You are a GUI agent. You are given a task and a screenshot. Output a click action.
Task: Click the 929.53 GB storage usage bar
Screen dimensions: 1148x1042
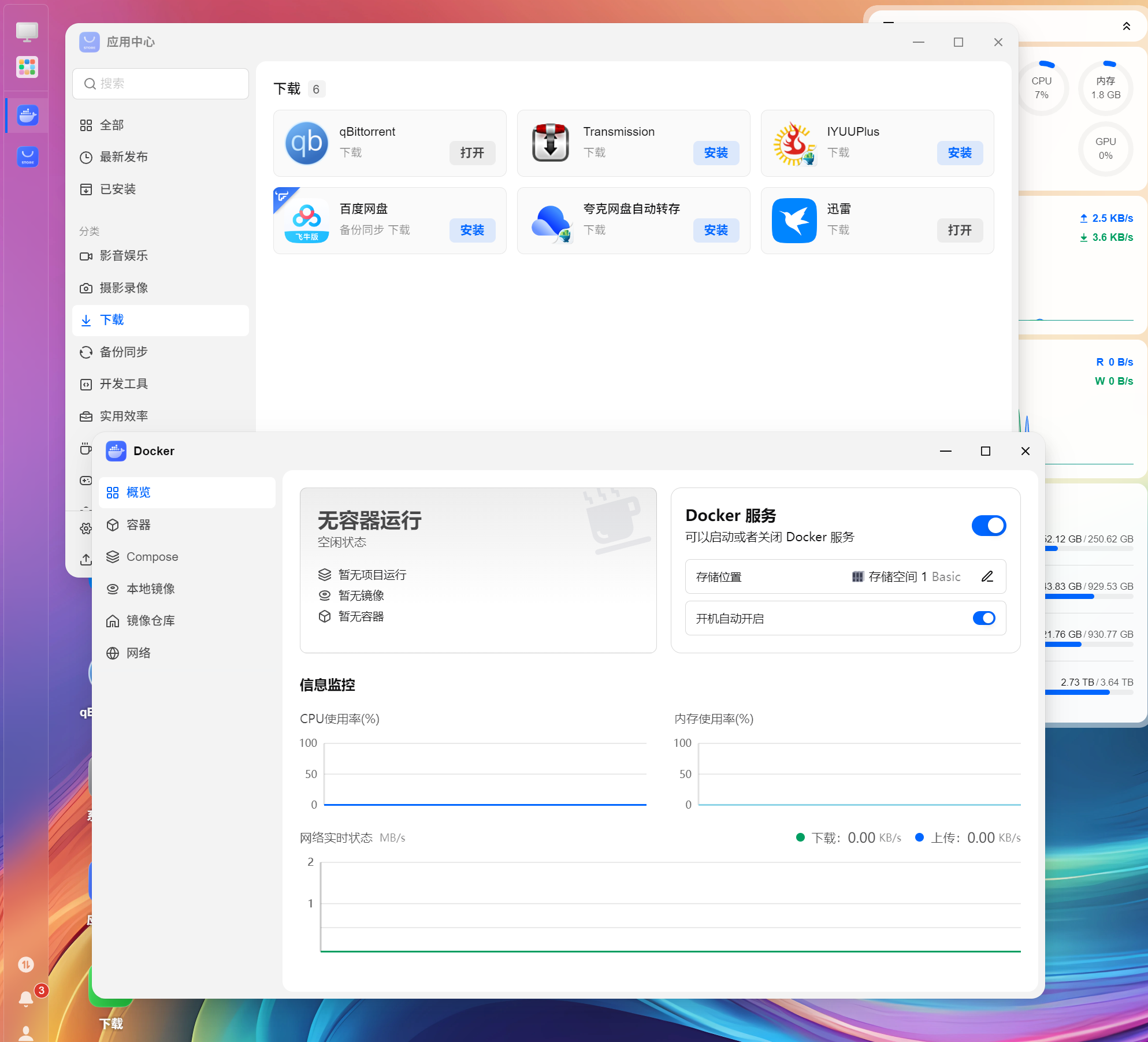(x=1089, y=597)
